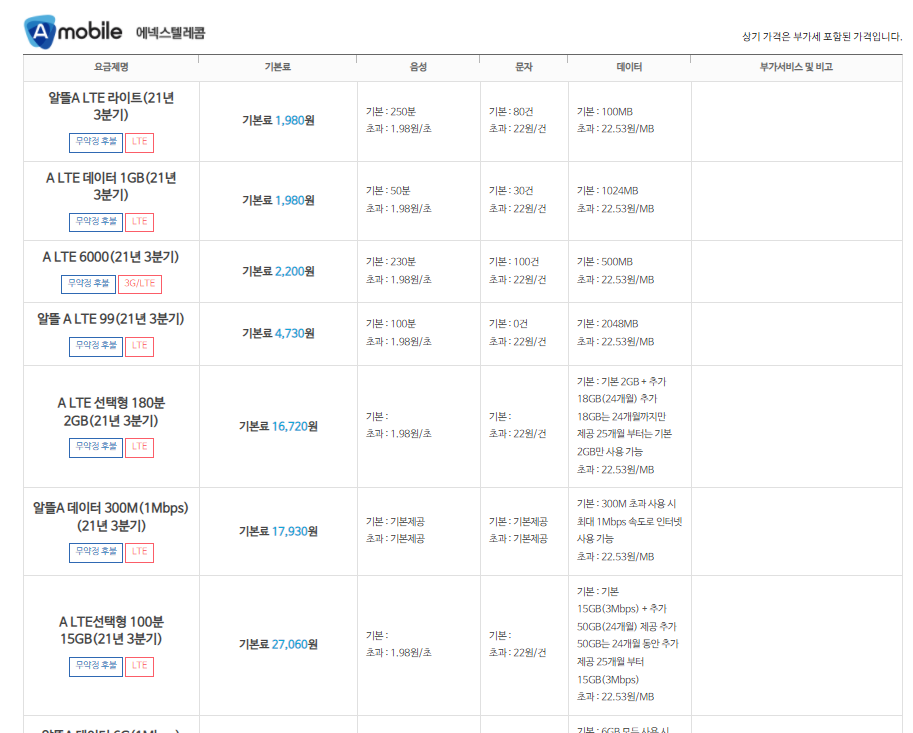
Task: Click the 기본 : 30건 text message value
Action: (511, 191)
